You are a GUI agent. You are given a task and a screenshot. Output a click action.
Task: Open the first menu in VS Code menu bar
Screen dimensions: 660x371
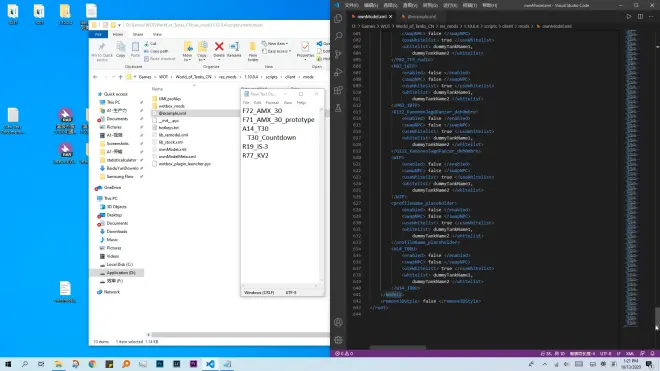point(351,5)
